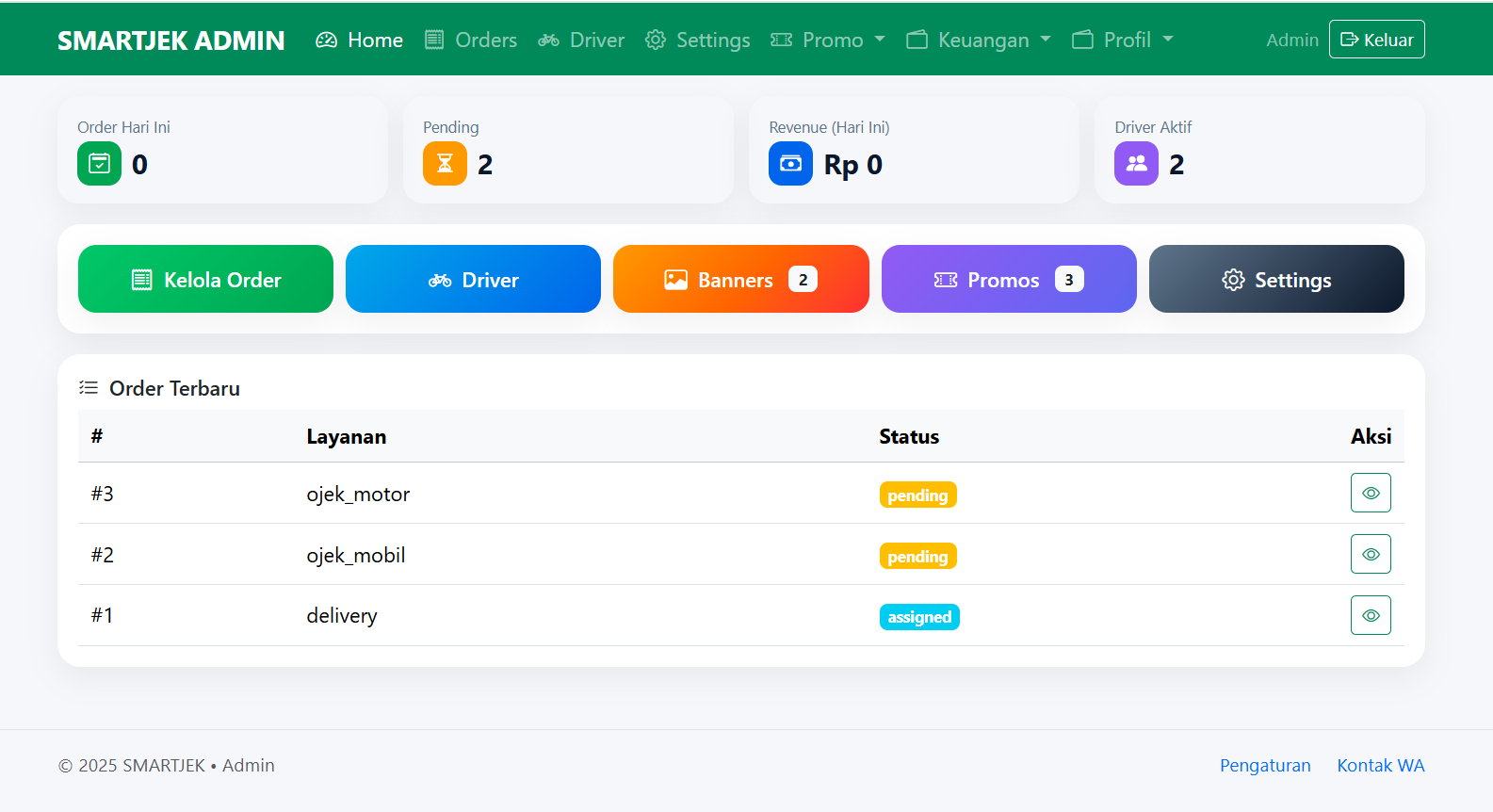Click the assigned status badge on order #1

coord(919,617)
